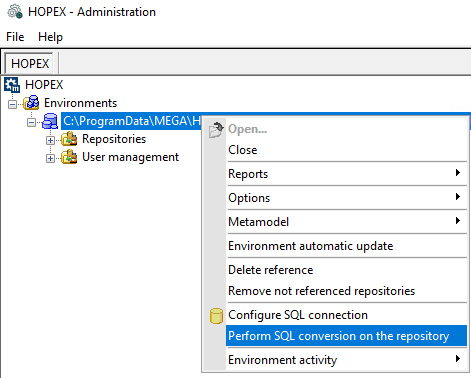Open the Metamodel submenu arrow
This screenshot has width=471, height=378.
pyautogui.click(x=458, y=221)
